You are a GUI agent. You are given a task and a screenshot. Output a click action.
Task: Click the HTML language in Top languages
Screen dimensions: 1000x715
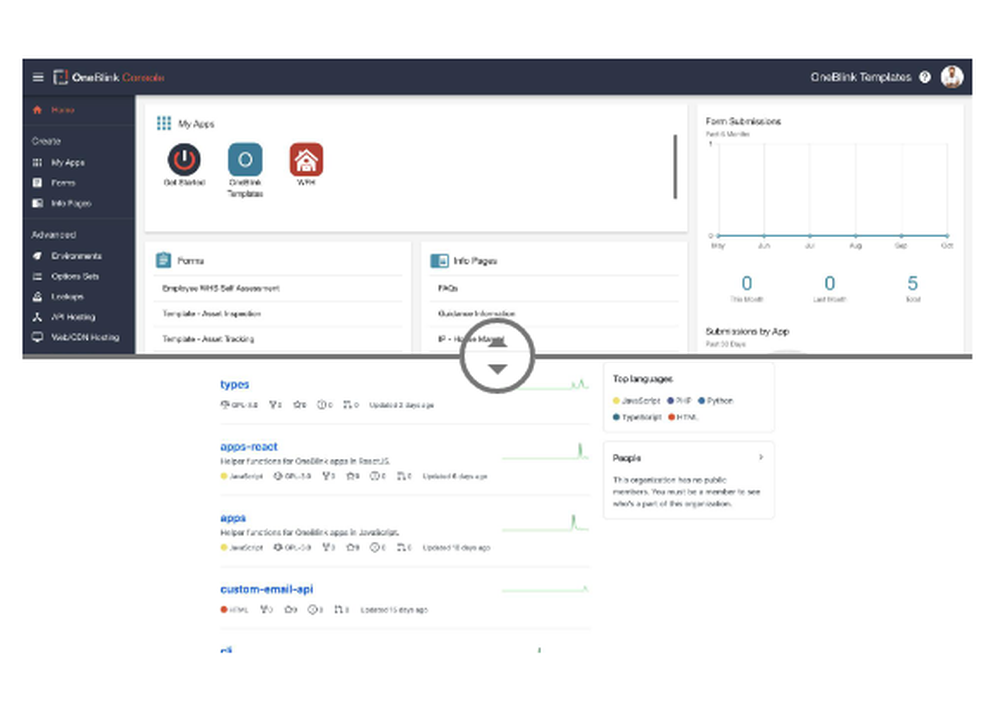pyautogui.click(x=683, y=417)
